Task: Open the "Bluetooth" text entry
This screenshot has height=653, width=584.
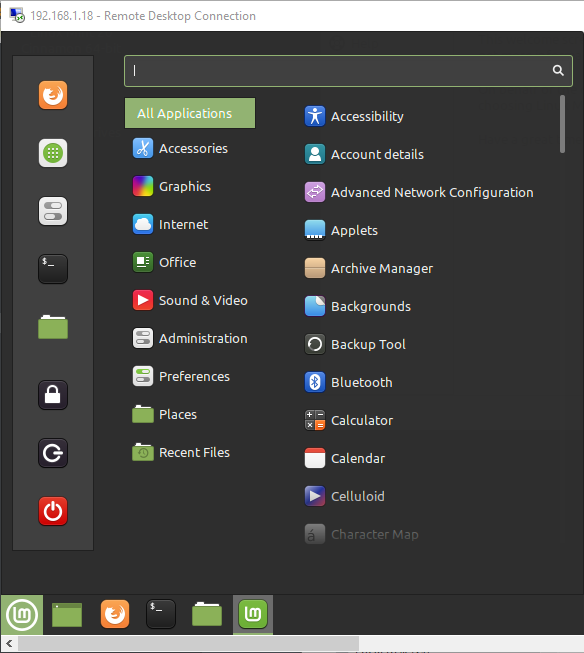Action: point(362,382)
